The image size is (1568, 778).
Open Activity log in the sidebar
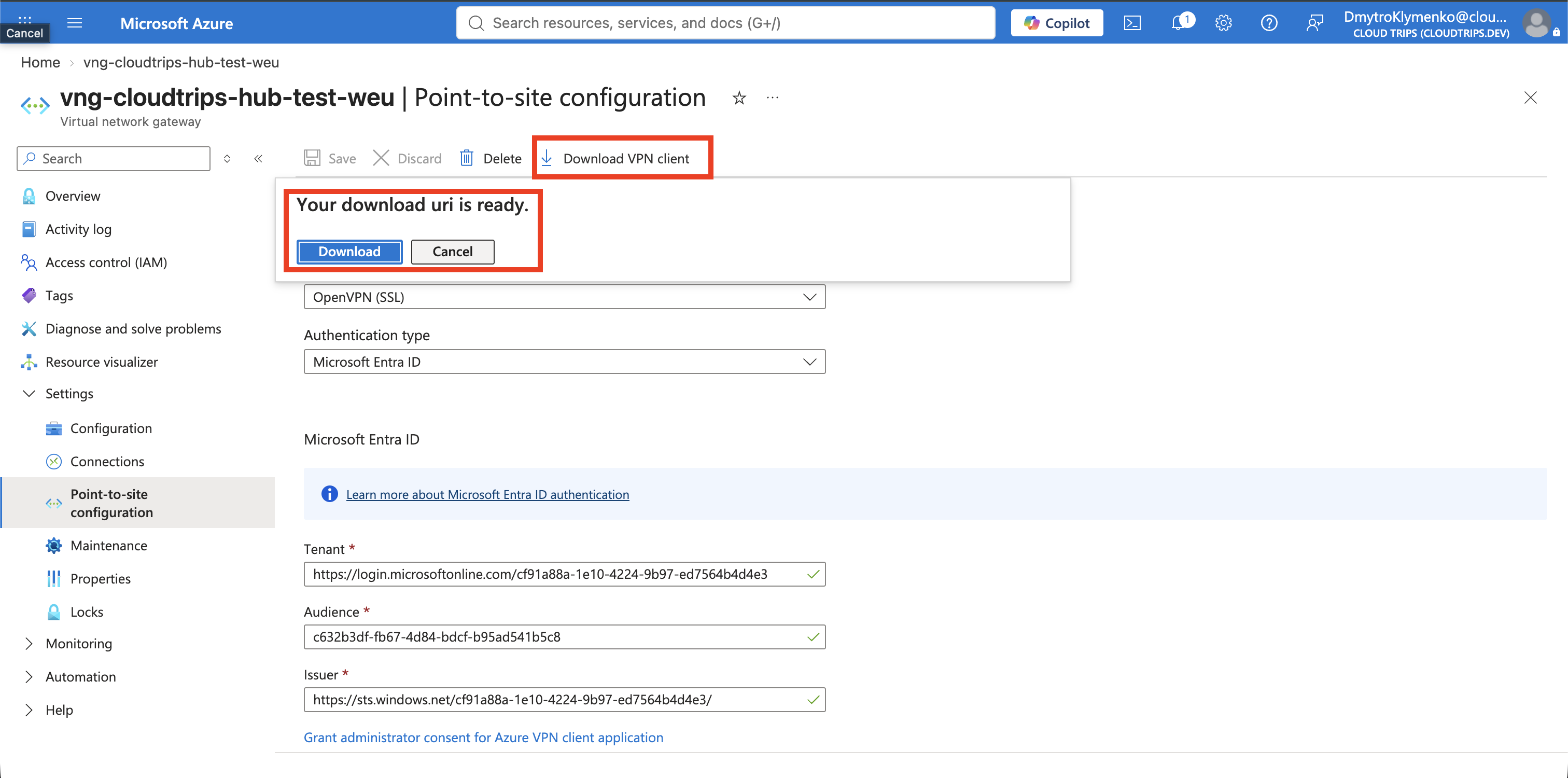point(78,229)
